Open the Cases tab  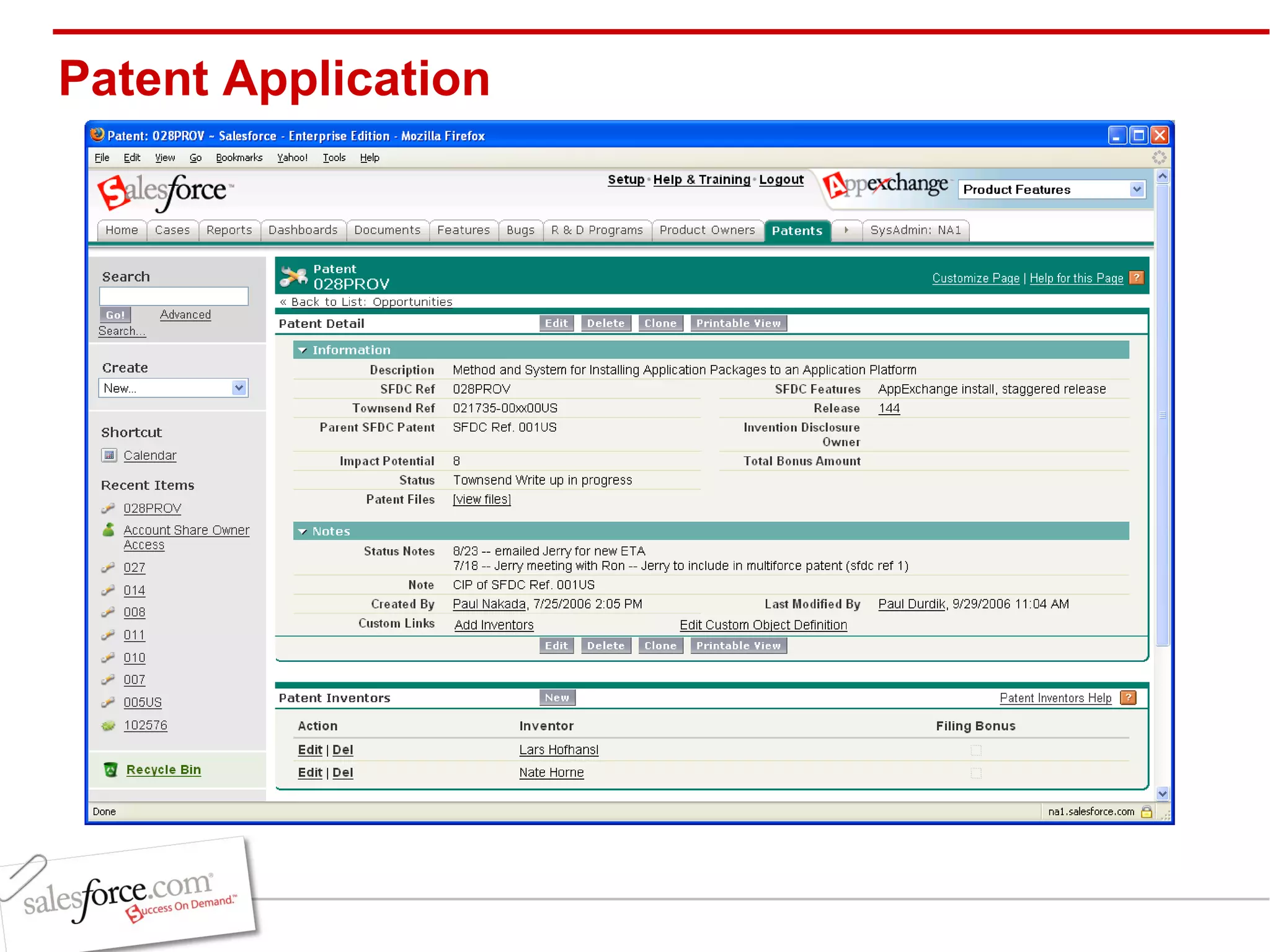pyautogui.click(x=172, y=231)
